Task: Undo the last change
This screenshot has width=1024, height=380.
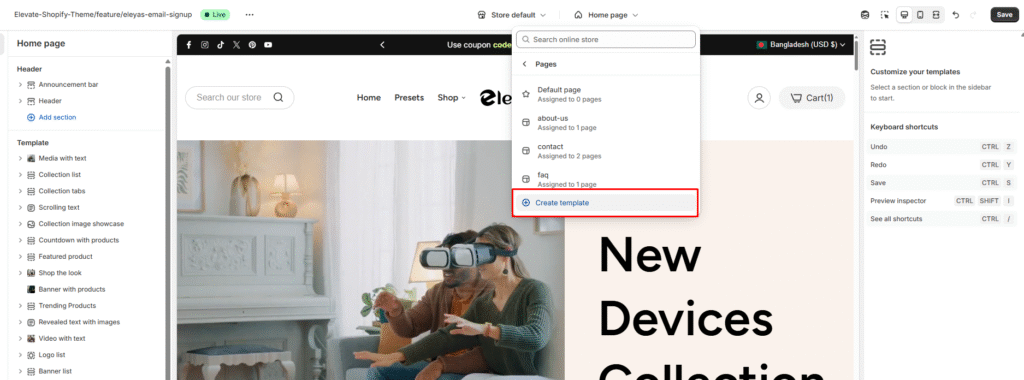Action: tap(955, 14)
